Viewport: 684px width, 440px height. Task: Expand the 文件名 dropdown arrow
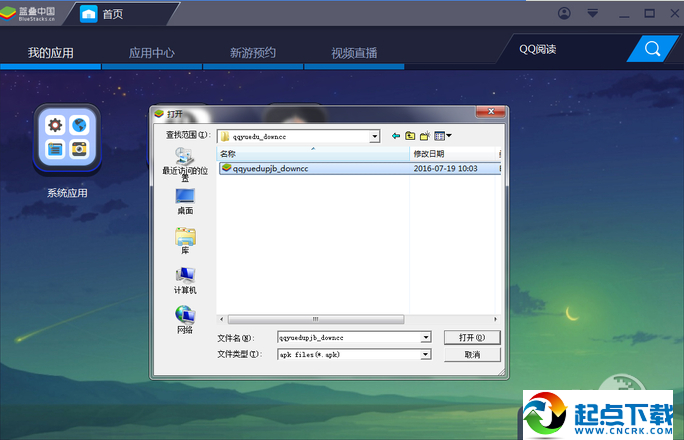coord(426,338)
